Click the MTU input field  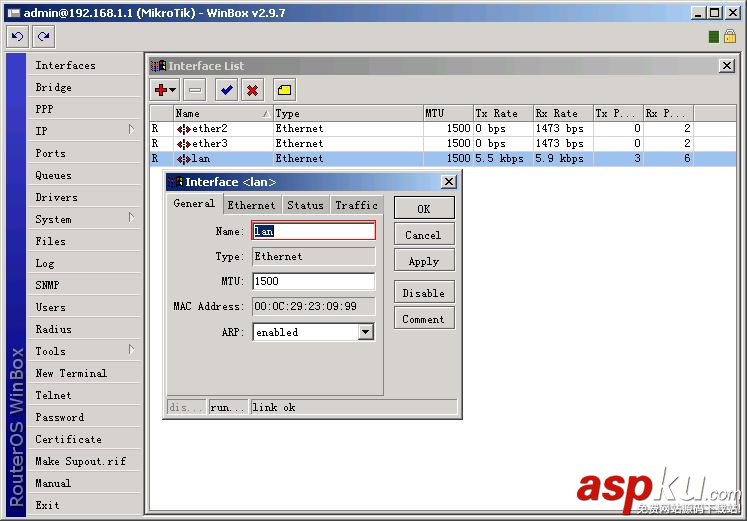pyautogui.click(x=313, y=281)
